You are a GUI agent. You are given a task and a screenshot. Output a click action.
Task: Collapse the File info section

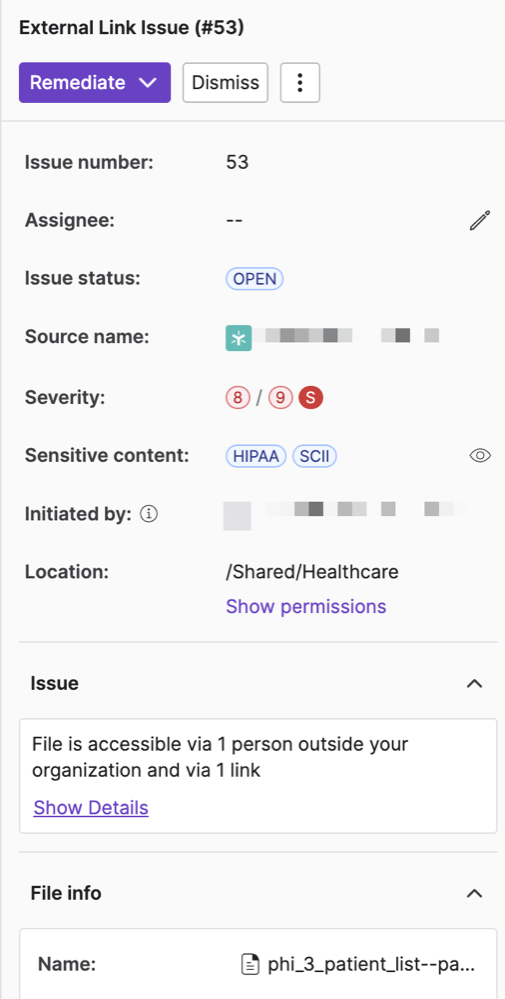coord(474,893)
